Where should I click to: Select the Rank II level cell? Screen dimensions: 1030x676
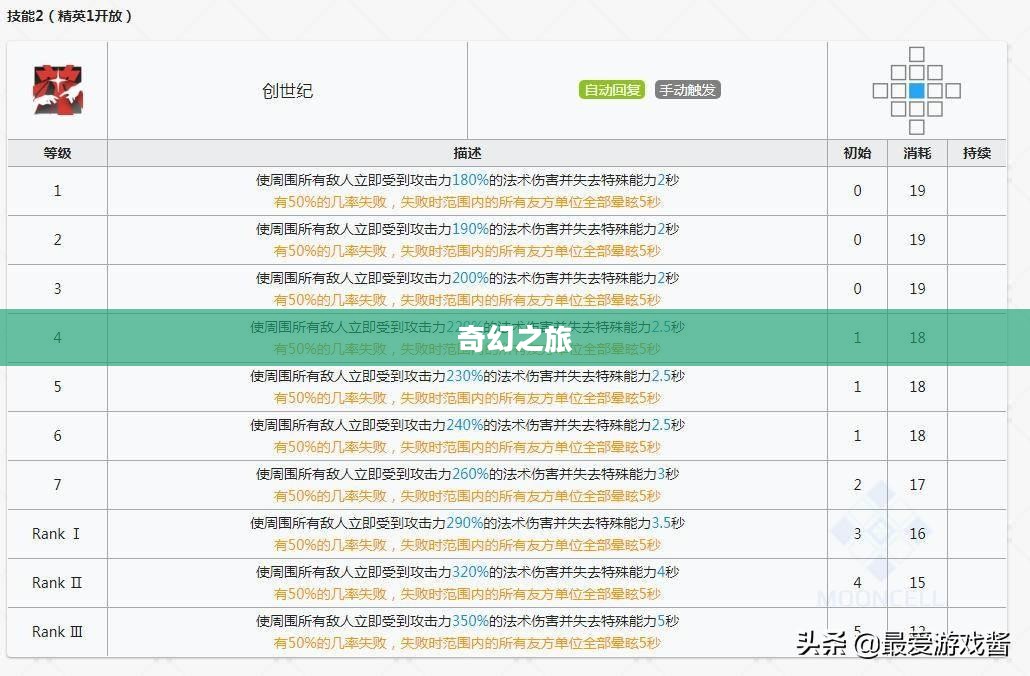(x=56, y=583)
